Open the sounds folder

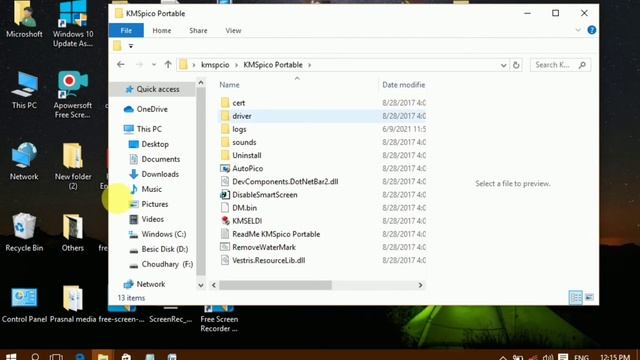244,142
